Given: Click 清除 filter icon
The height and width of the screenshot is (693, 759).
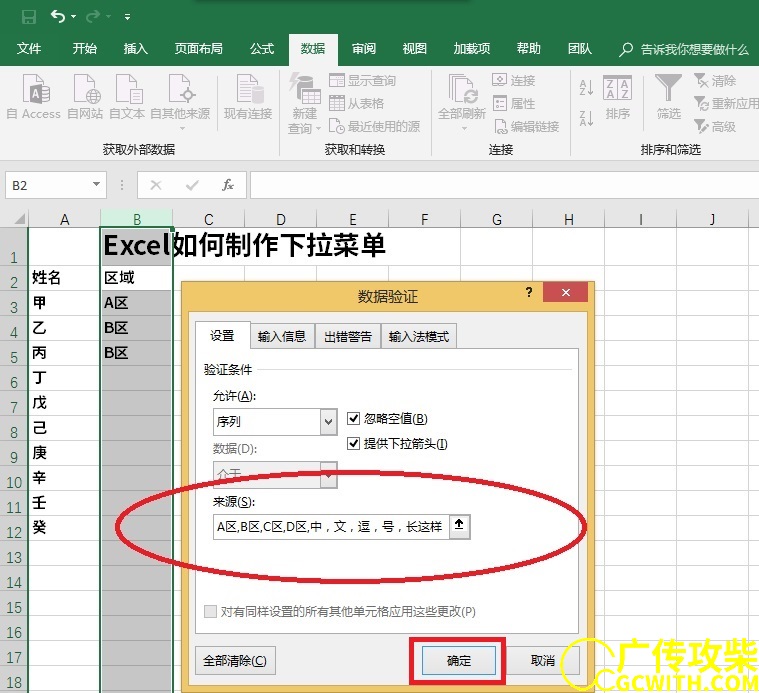Looking at the screenshot, I should click(715, 80).
